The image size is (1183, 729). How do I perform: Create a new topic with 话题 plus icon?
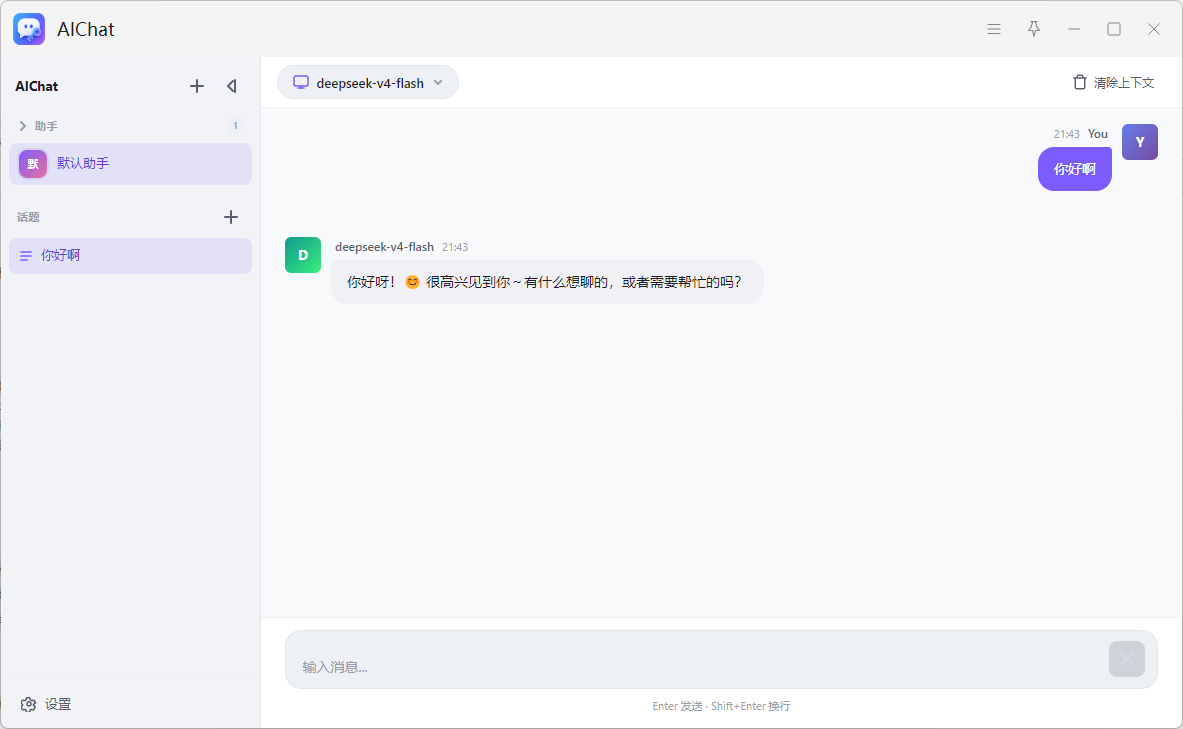click(231, 217)
